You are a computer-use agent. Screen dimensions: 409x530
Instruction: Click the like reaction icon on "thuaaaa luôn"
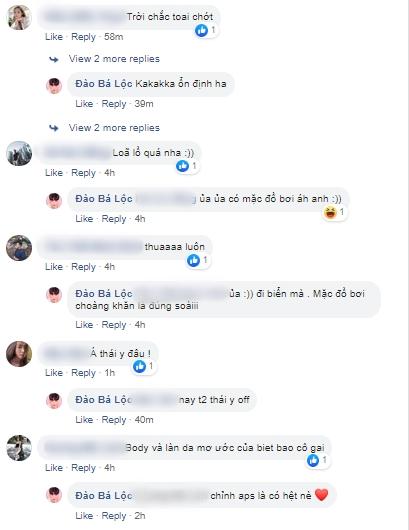coord(194,260)
